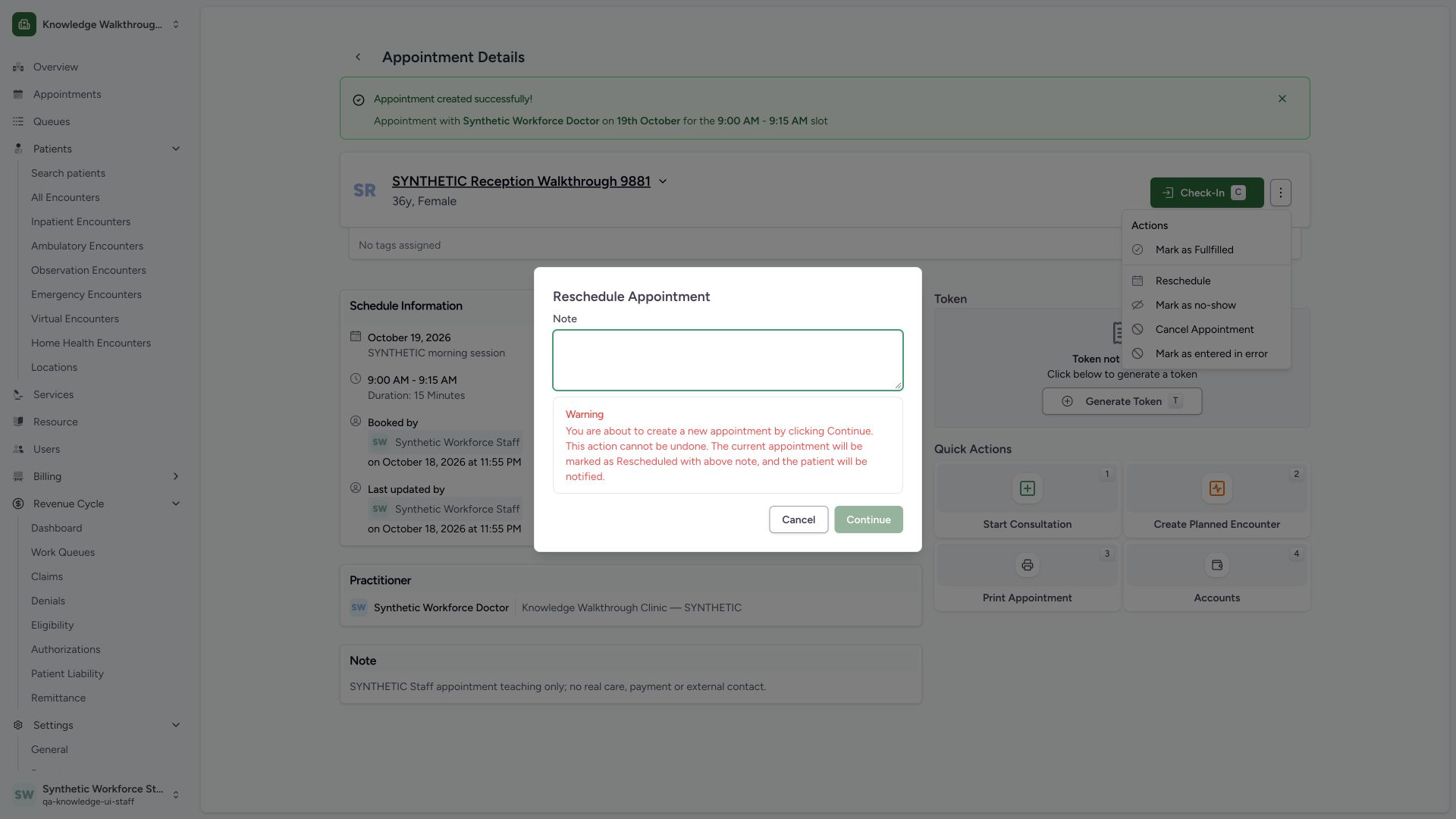This screenshot has height=819, width=1456.
Task: Dismiss the appointment created success banner
Action: point(1282,99)
